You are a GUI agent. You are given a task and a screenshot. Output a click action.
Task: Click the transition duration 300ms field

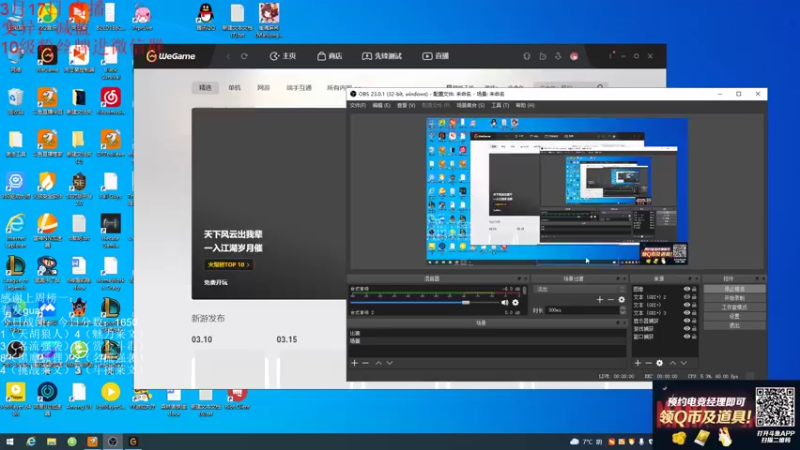[x=582, y=310]
